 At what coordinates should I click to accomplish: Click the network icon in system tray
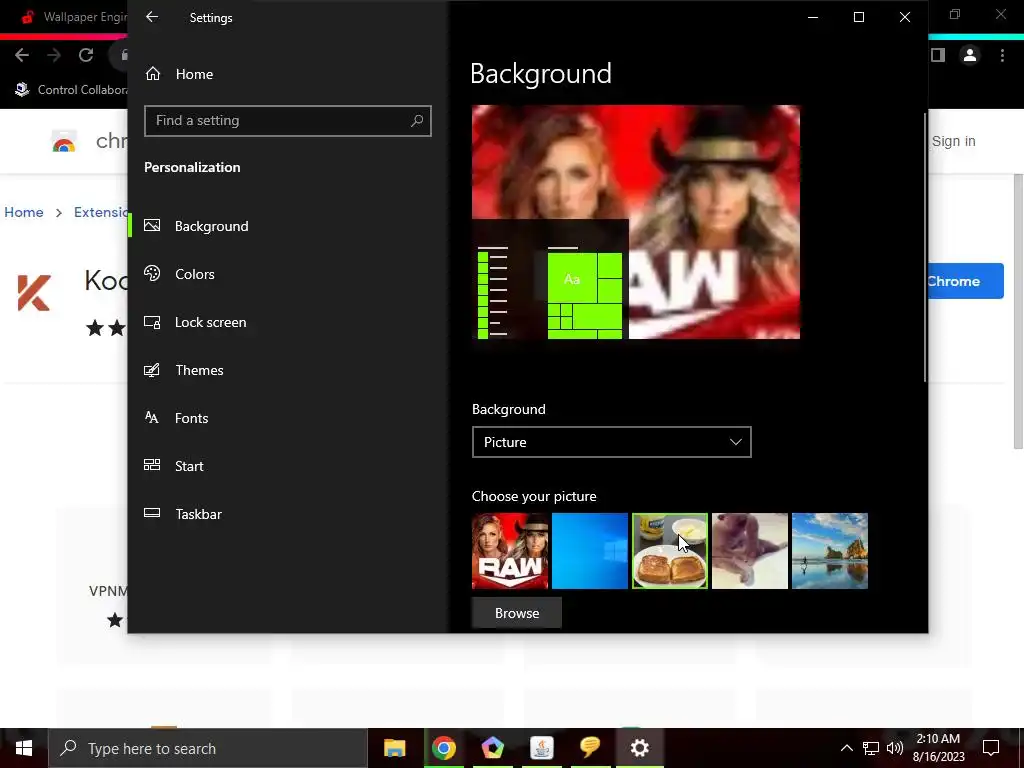[x=871, y=748]
